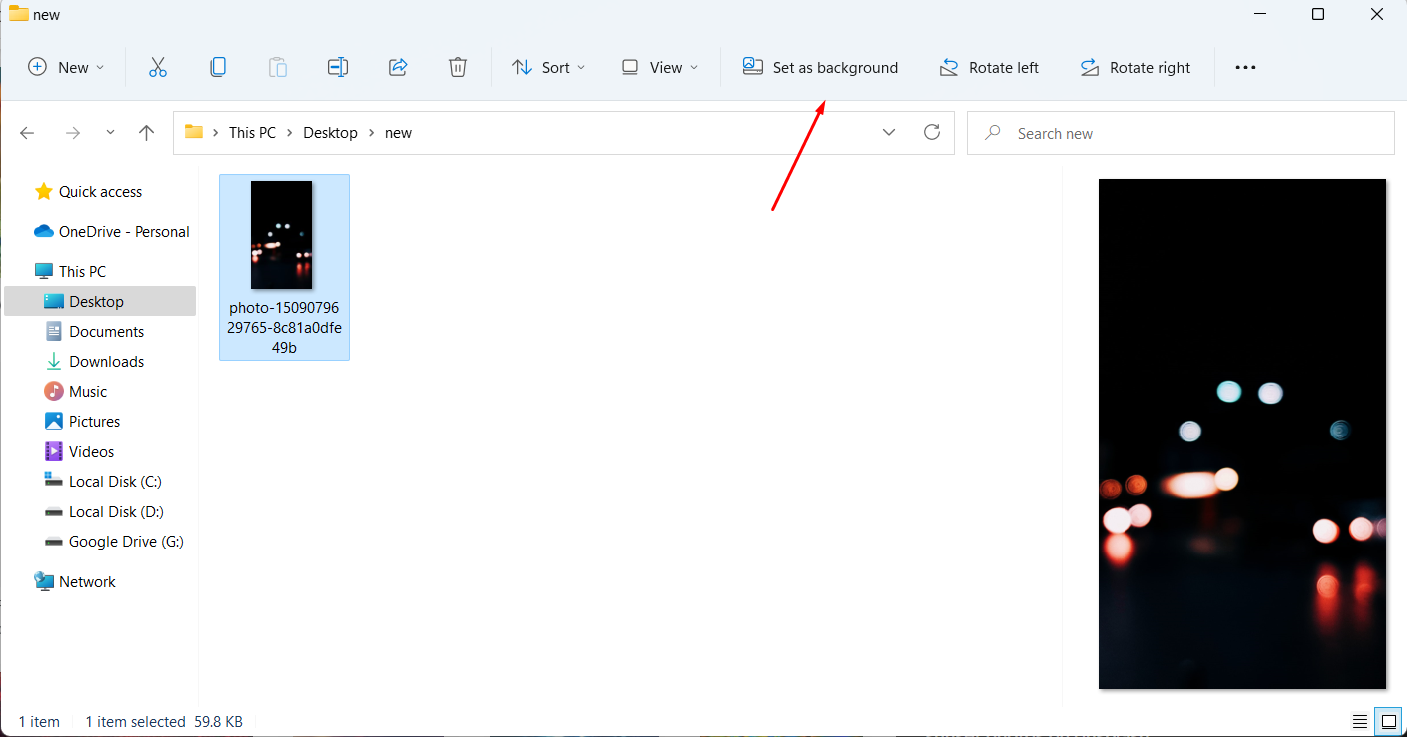Expand address bar history dropdown
This screenshot has height=737, width=1407.
pos(888,133)
